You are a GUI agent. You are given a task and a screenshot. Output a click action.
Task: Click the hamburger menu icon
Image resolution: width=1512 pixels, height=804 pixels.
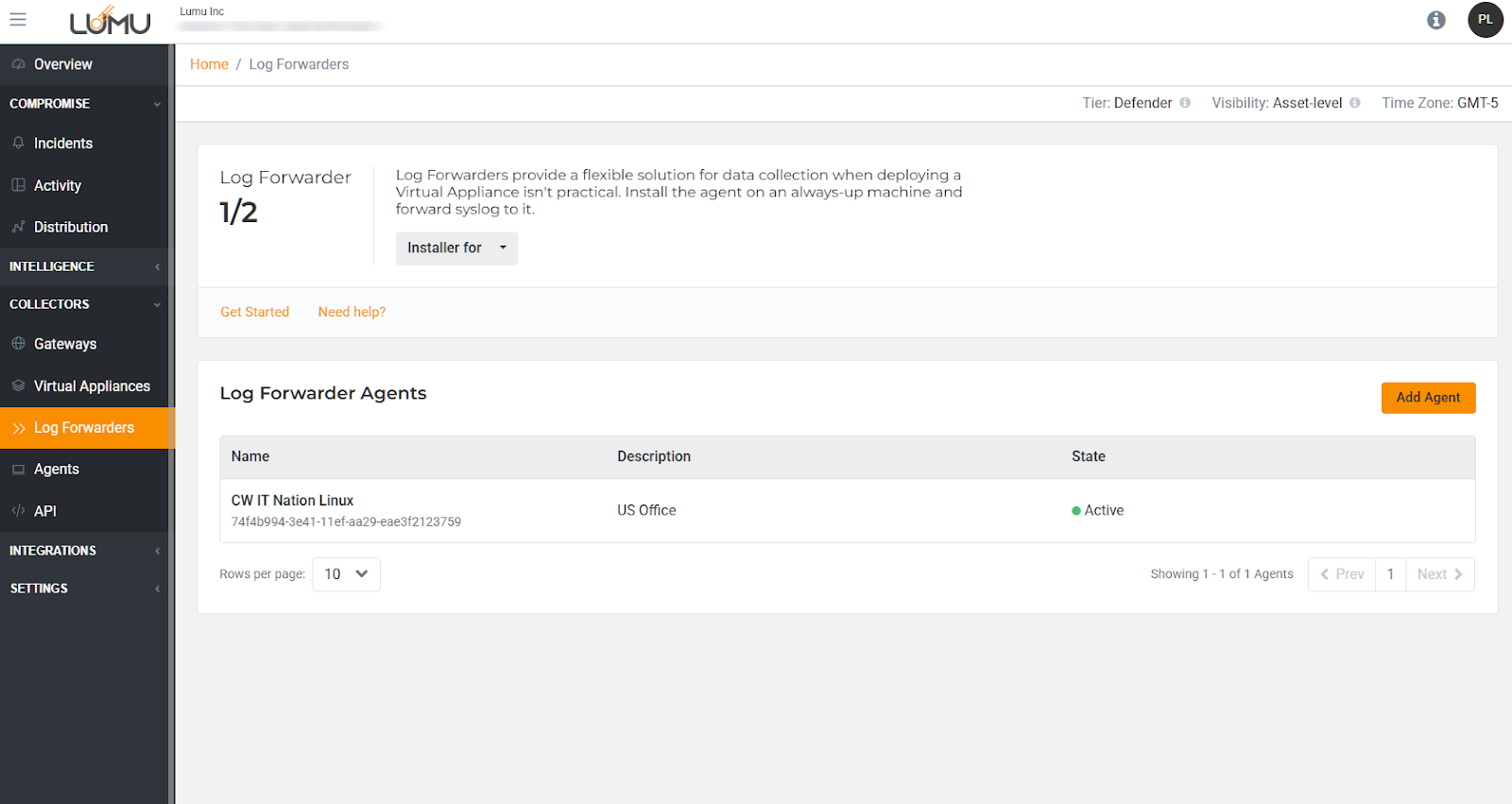click(18, 19)
